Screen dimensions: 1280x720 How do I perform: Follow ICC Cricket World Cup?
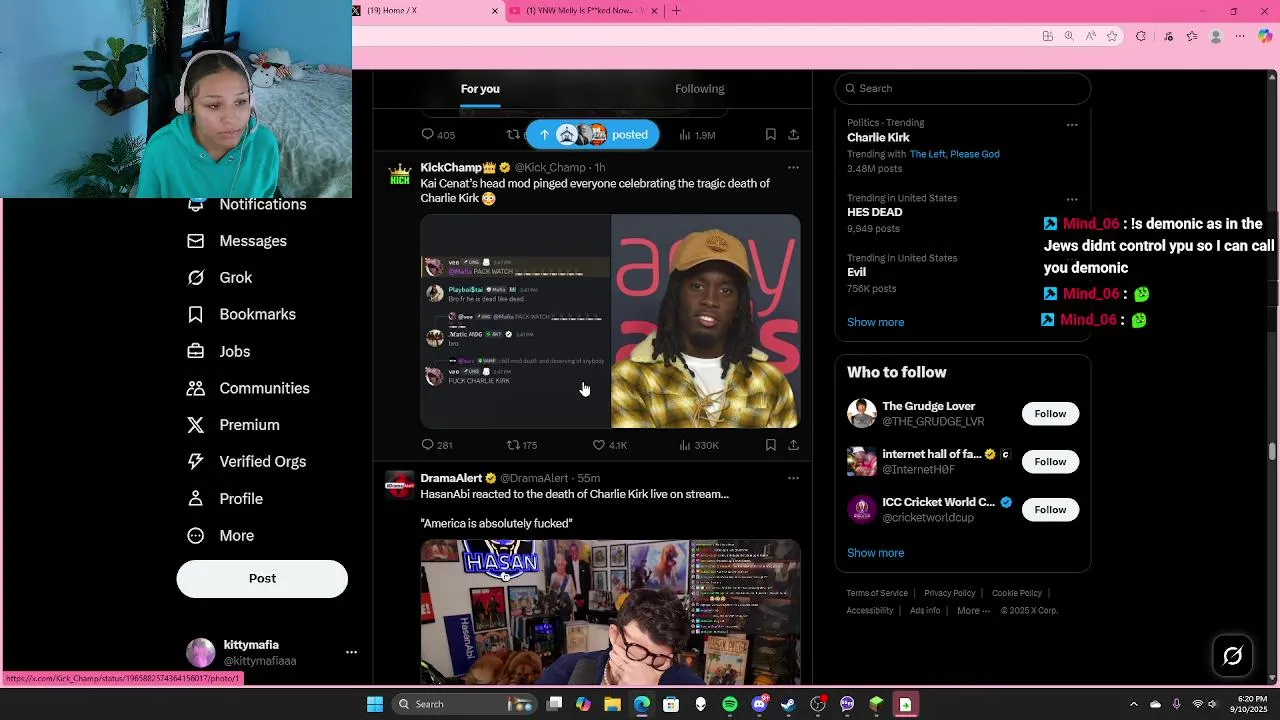point(1050,510)
